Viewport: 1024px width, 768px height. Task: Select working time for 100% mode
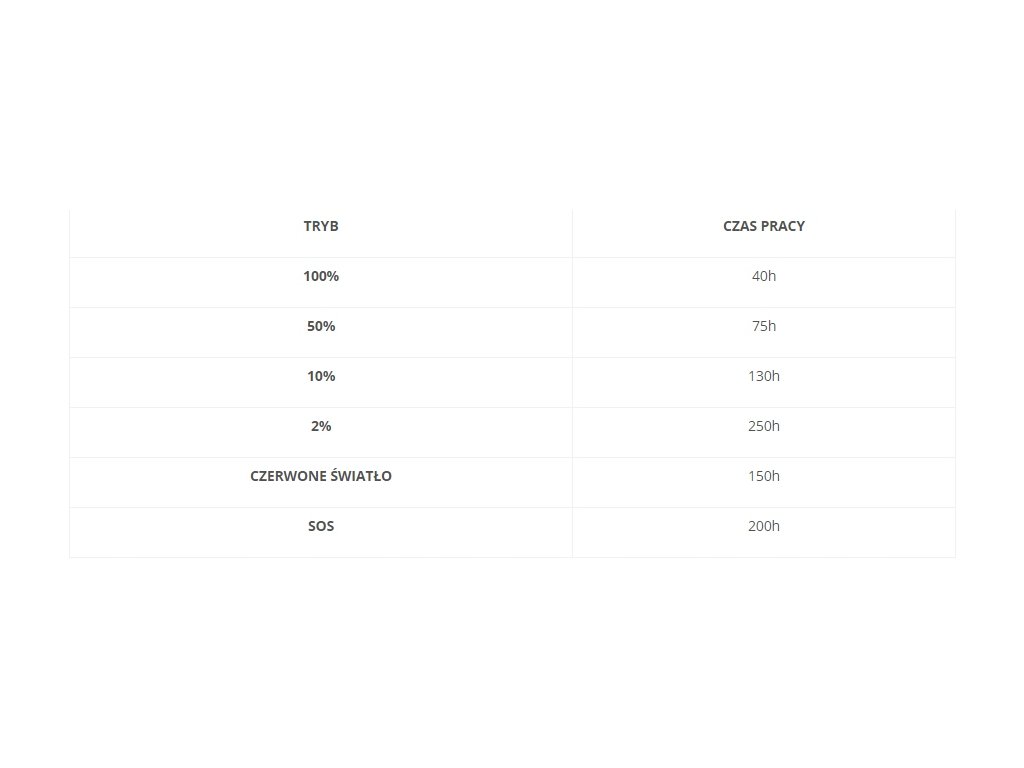click(763, 276)
